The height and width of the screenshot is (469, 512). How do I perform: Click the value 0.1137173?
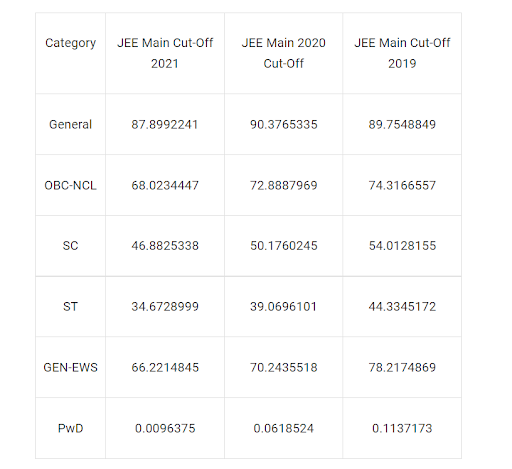click(x=402, y=428)
